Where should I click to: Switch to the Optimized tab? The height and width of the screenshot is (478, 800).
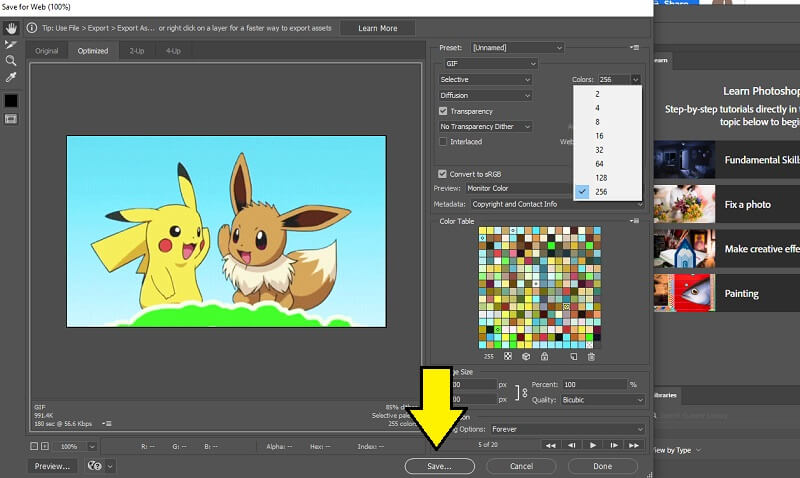click(93, 51)
